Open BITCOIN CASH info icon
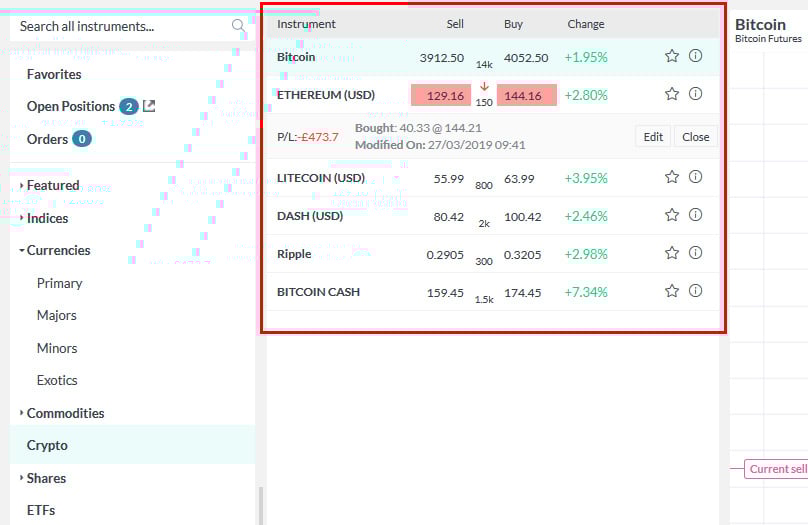 coord(695,291)
